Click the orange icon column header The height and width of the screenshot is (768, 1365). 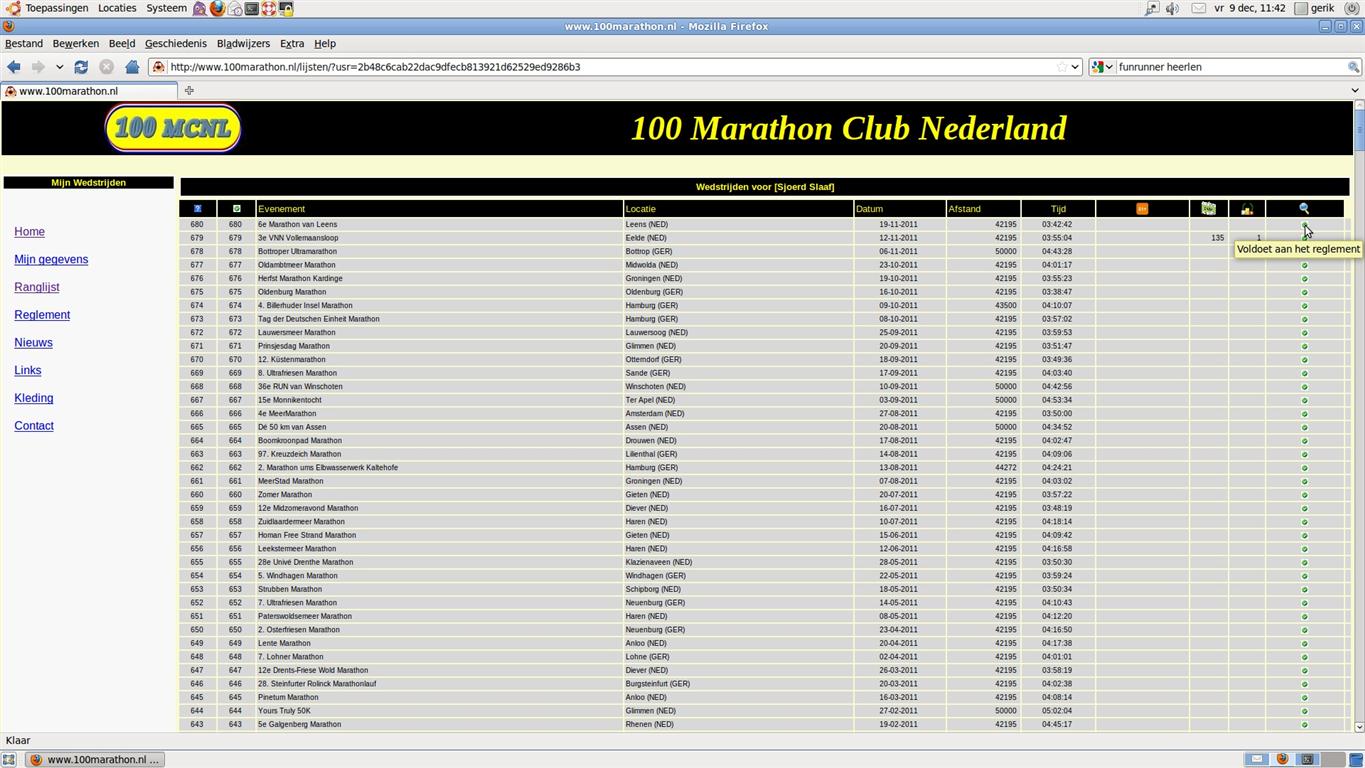1142,209
